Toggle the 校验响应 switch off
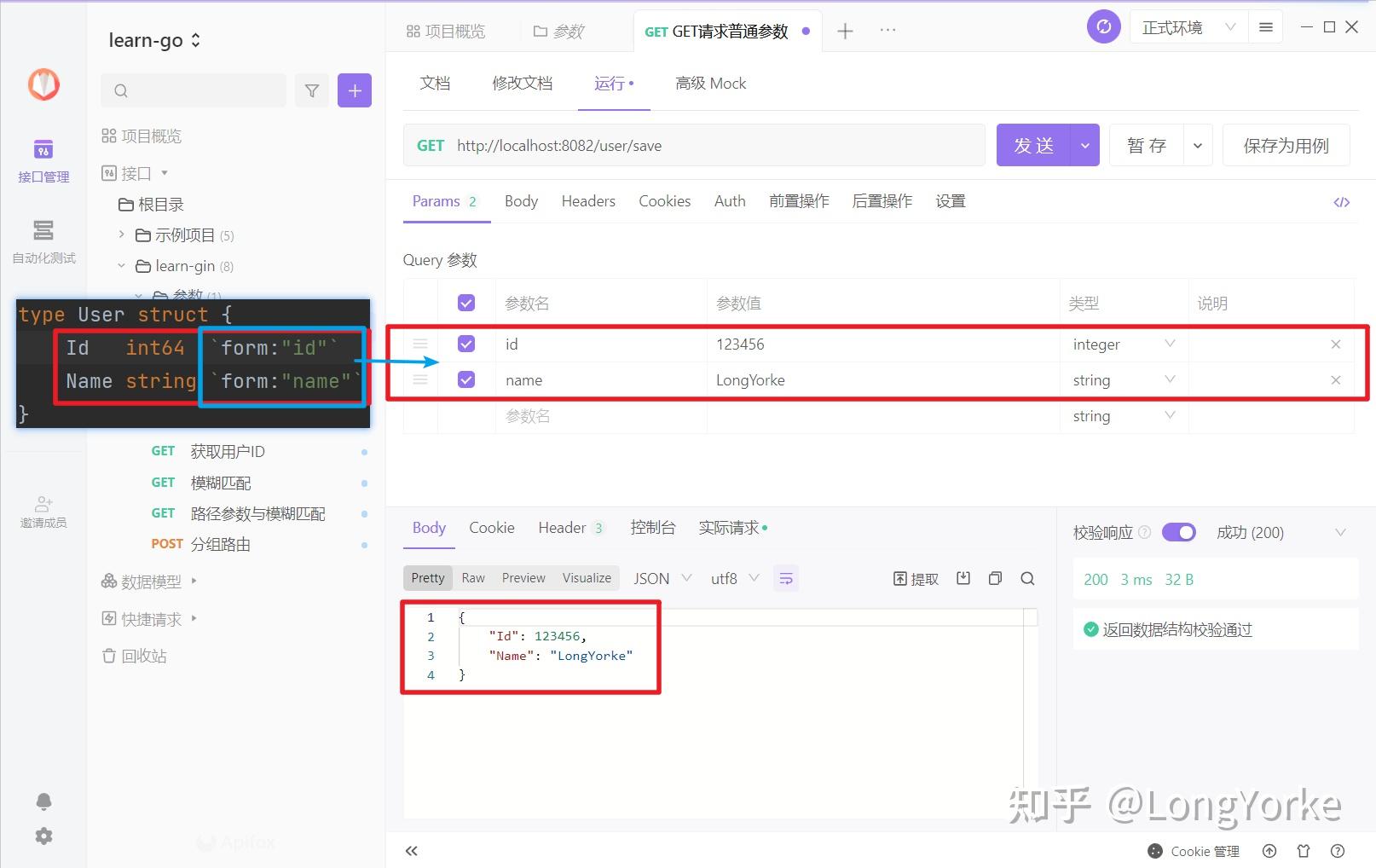1376x868 pixels. tap(1179, 531)
